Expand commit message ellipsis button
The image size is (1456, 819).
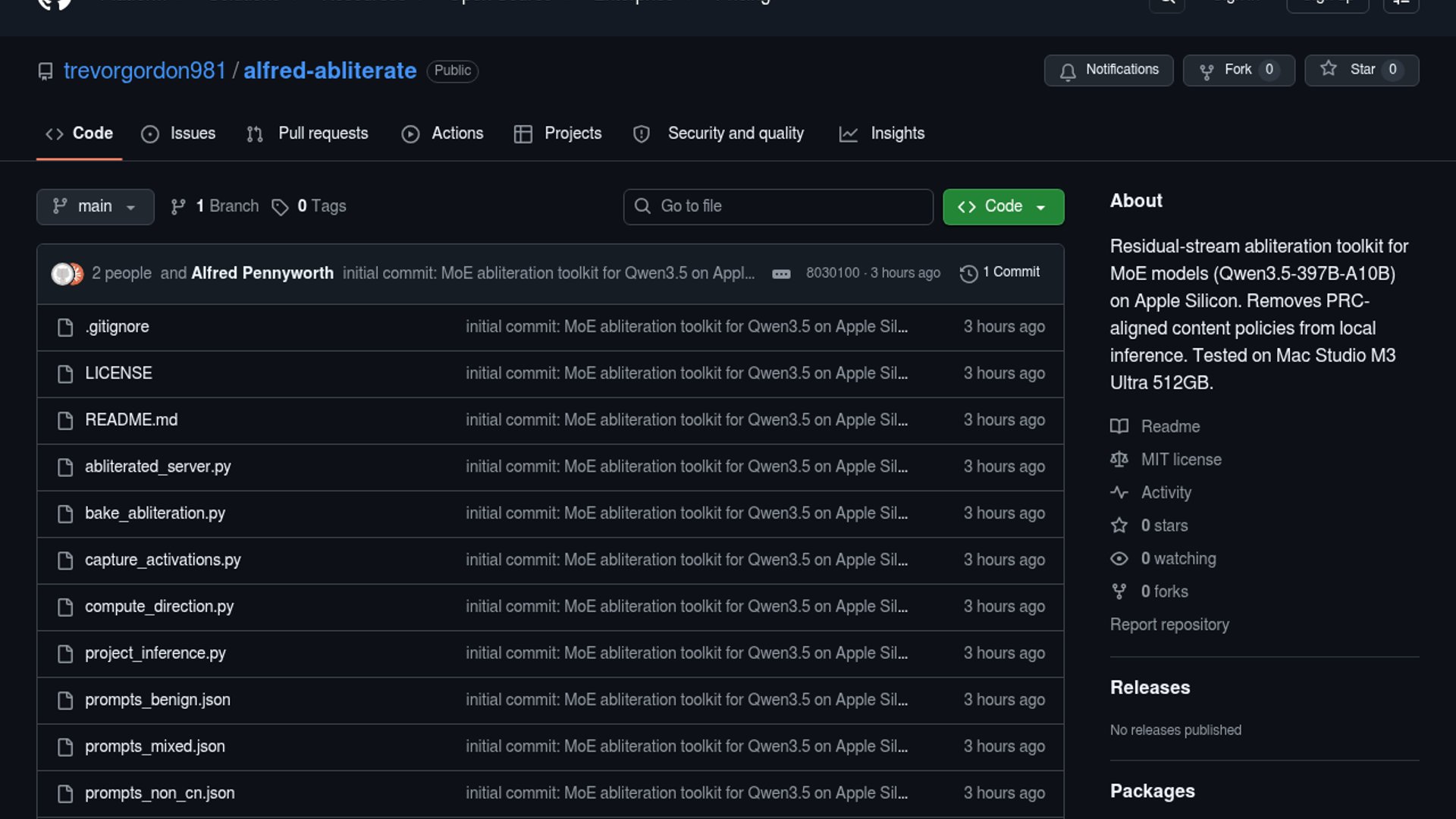[781, 274]
